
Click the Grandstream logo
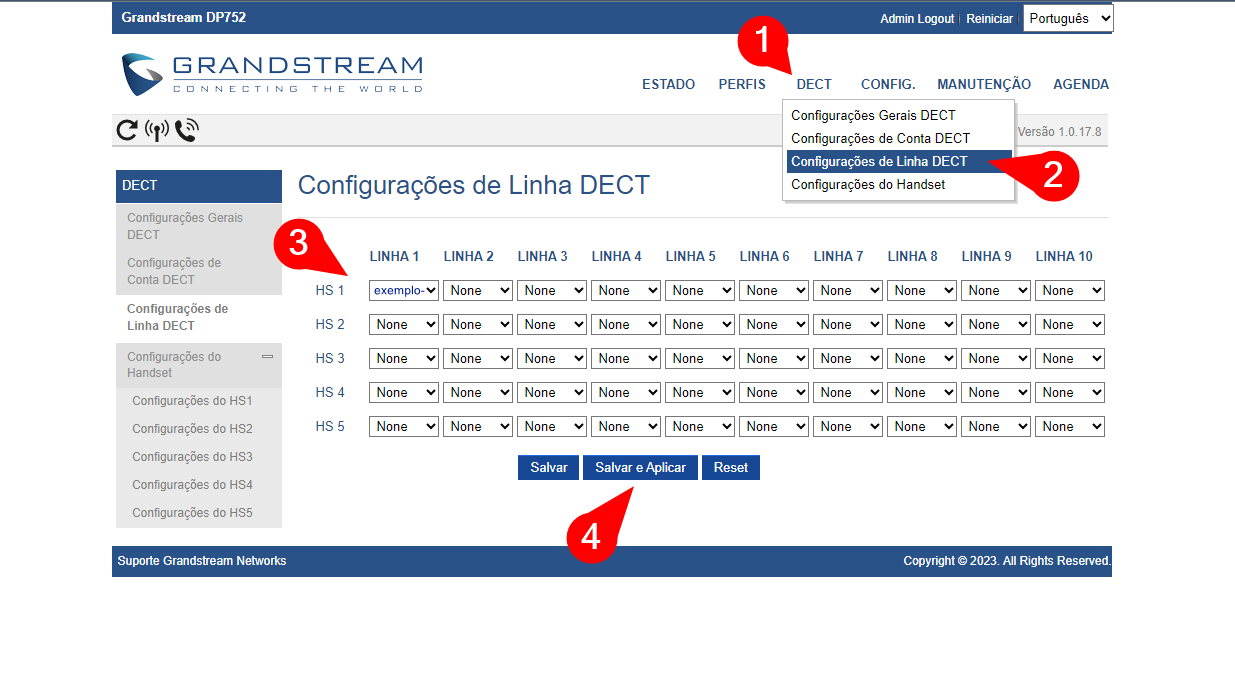pyautogui.click(x=272, y=75)
